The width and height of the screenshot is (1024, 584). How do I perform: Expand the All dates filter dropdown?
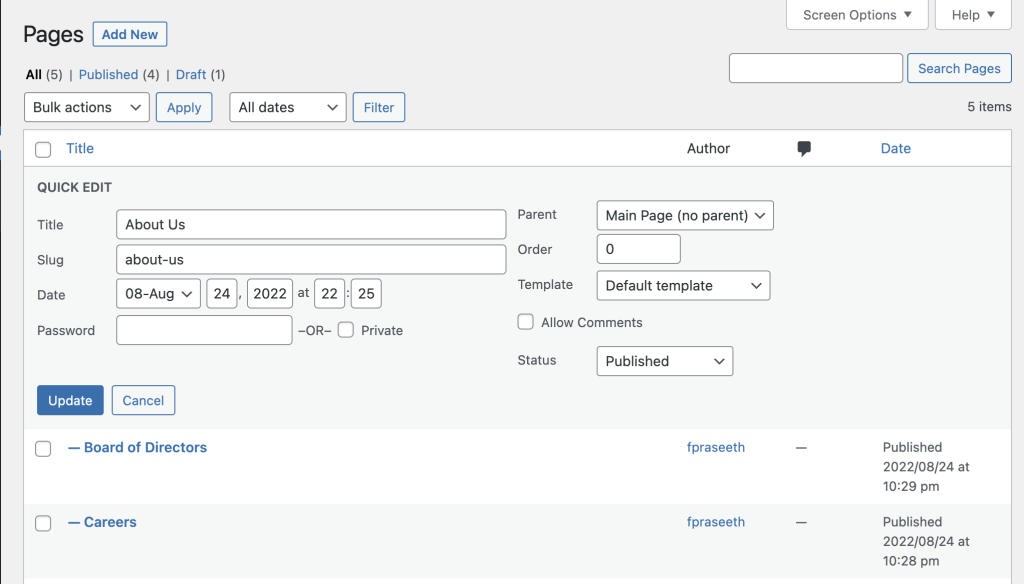(287, 107)
